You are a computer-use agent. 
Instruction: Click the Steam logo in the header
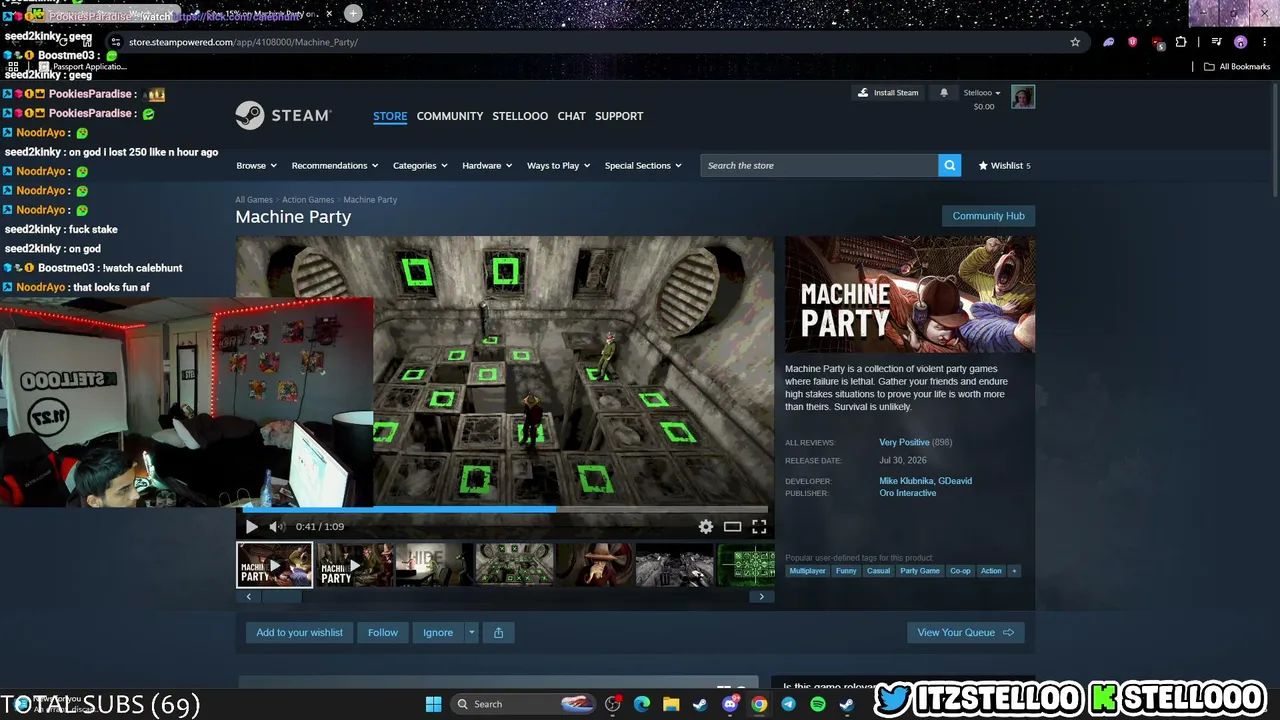click(x=283, y=116)
